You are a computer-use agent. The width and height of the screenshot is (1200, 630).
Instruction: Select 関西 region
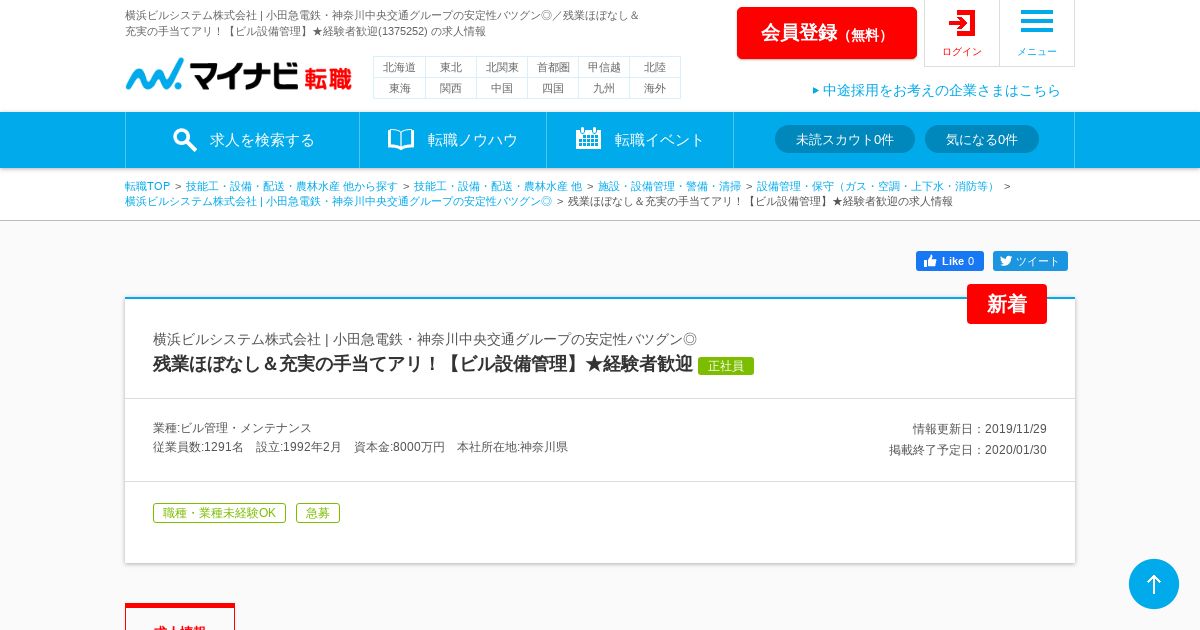(x=451, y=88)
